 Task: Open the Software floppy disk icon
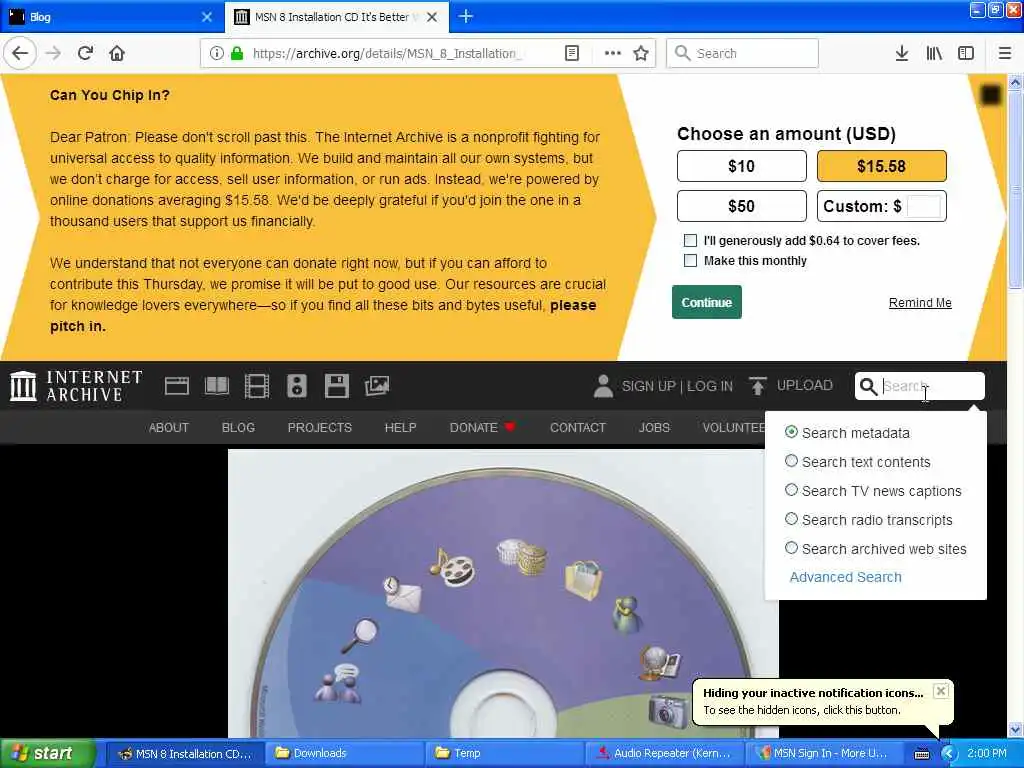coord(336,386)
